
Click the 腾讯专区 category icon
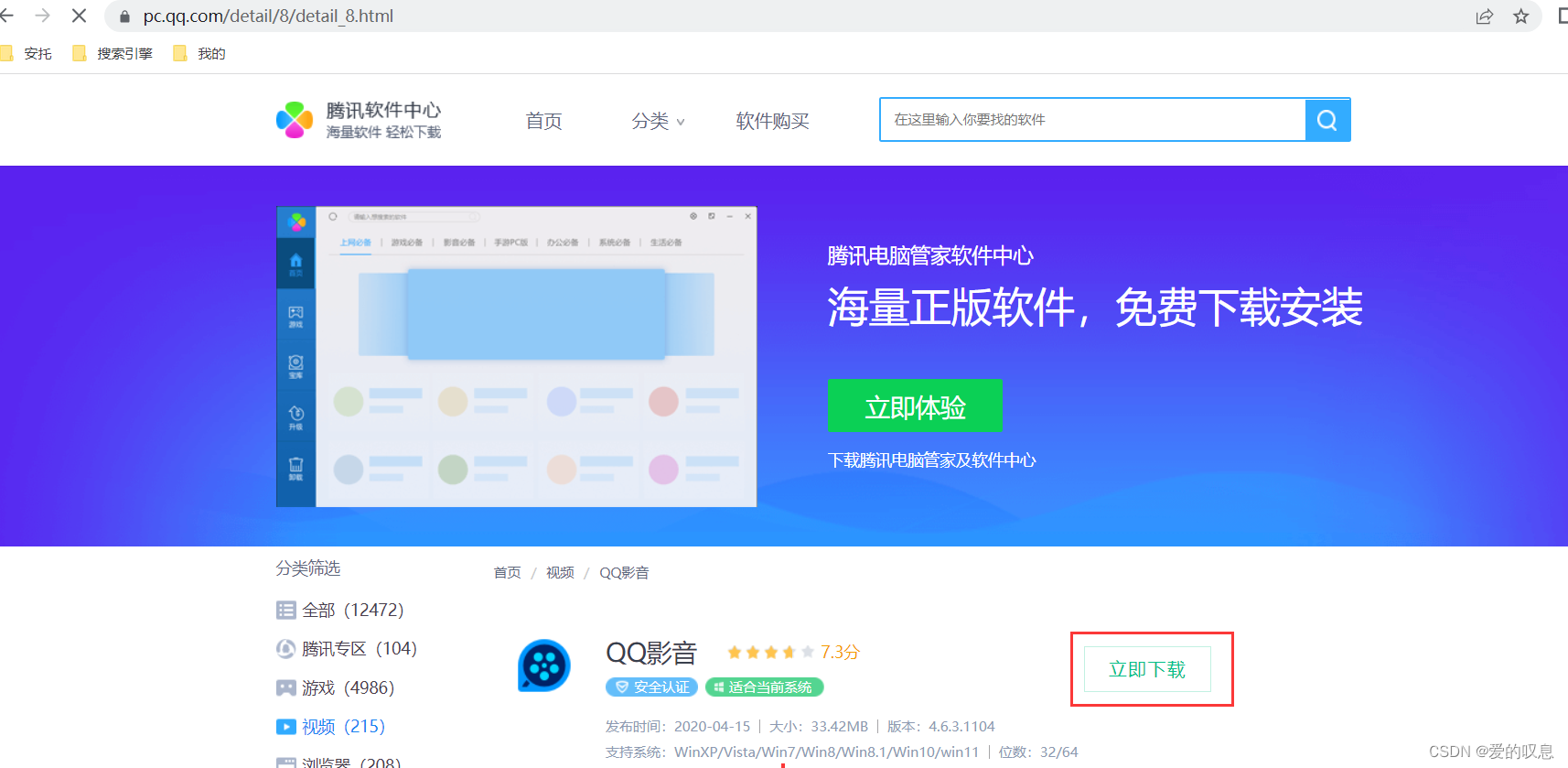[x=286, y=648]
